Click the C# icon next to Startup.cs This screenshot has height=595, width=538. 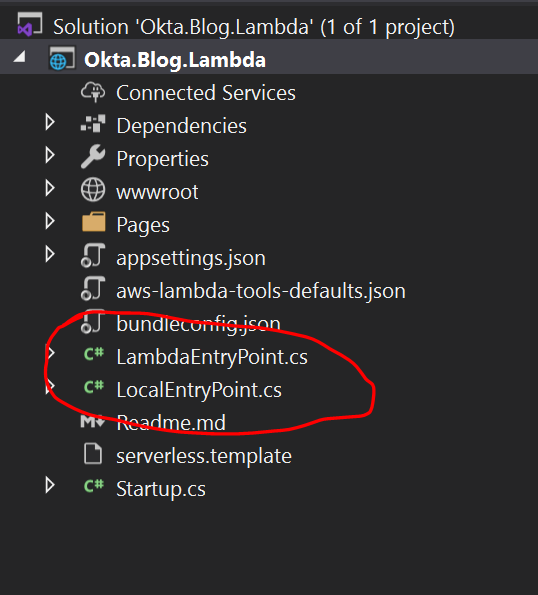coord(94,486)
